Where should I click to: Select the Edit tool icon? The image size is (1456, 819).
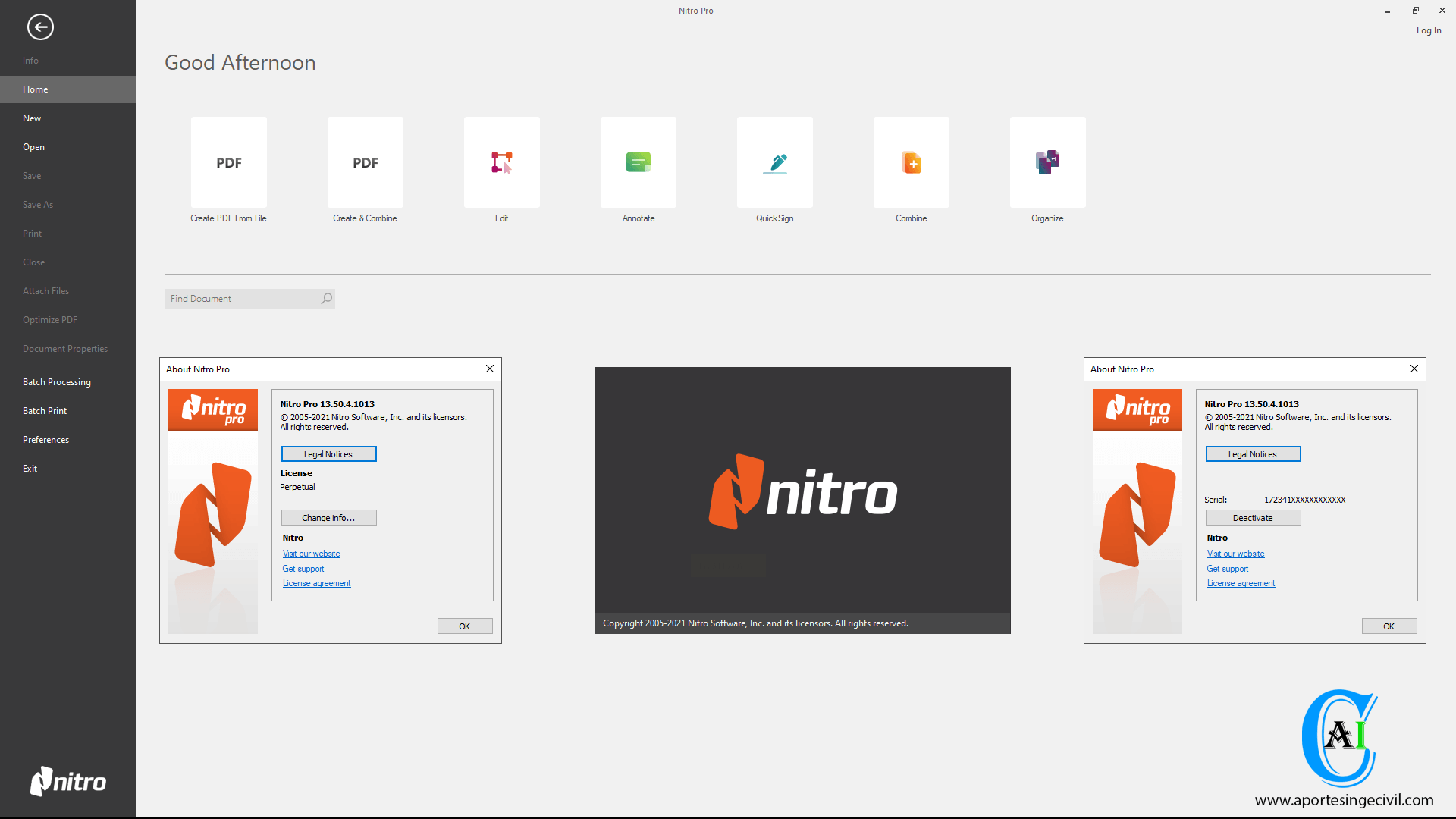(x=501, y=162)
